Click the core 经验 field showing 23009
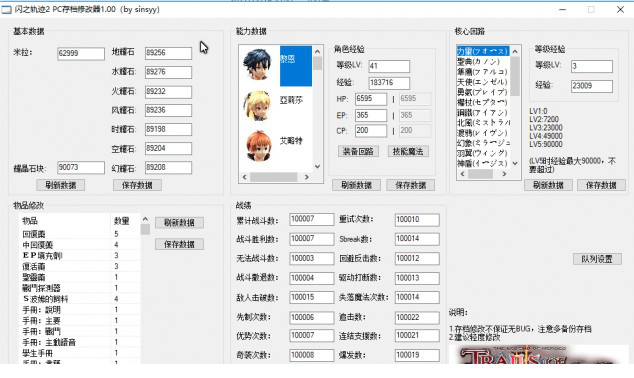This screenshot has width=634, height=378. 592,86
